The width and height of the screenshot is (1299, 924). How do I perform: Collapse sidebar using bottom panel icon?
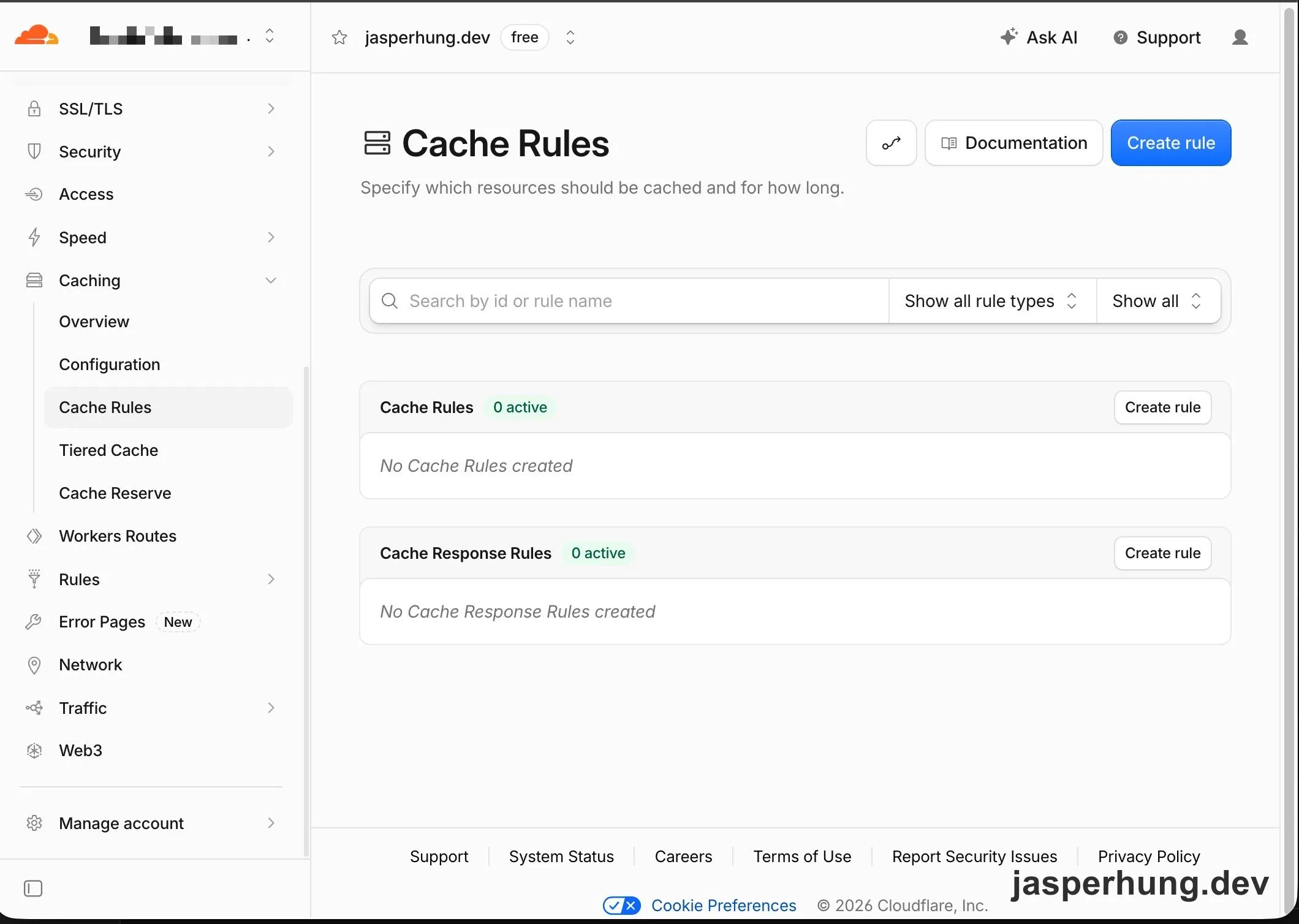(33, 888)
